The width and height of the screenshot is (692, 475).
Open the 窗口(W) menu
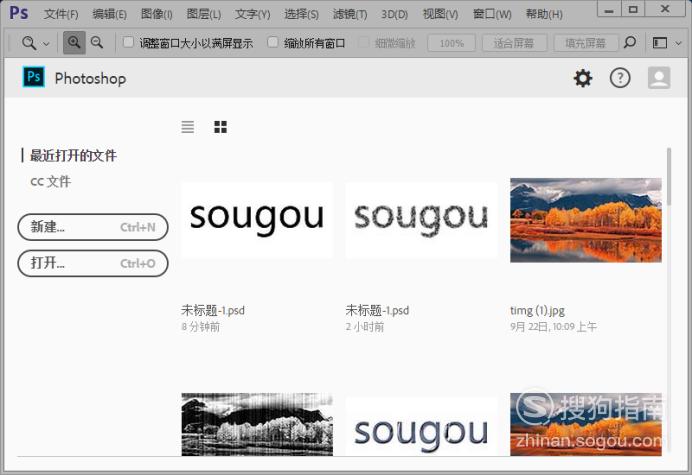point(492,15)
